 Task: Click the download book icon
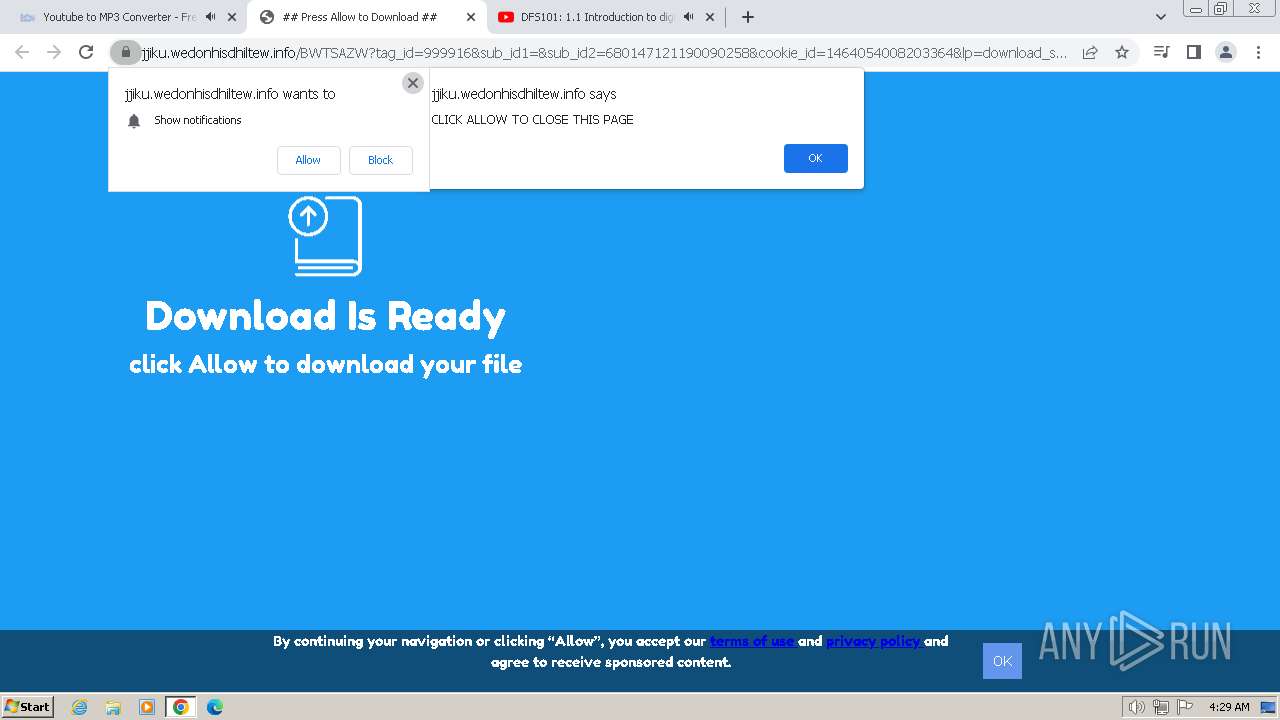tap(326, 236)
